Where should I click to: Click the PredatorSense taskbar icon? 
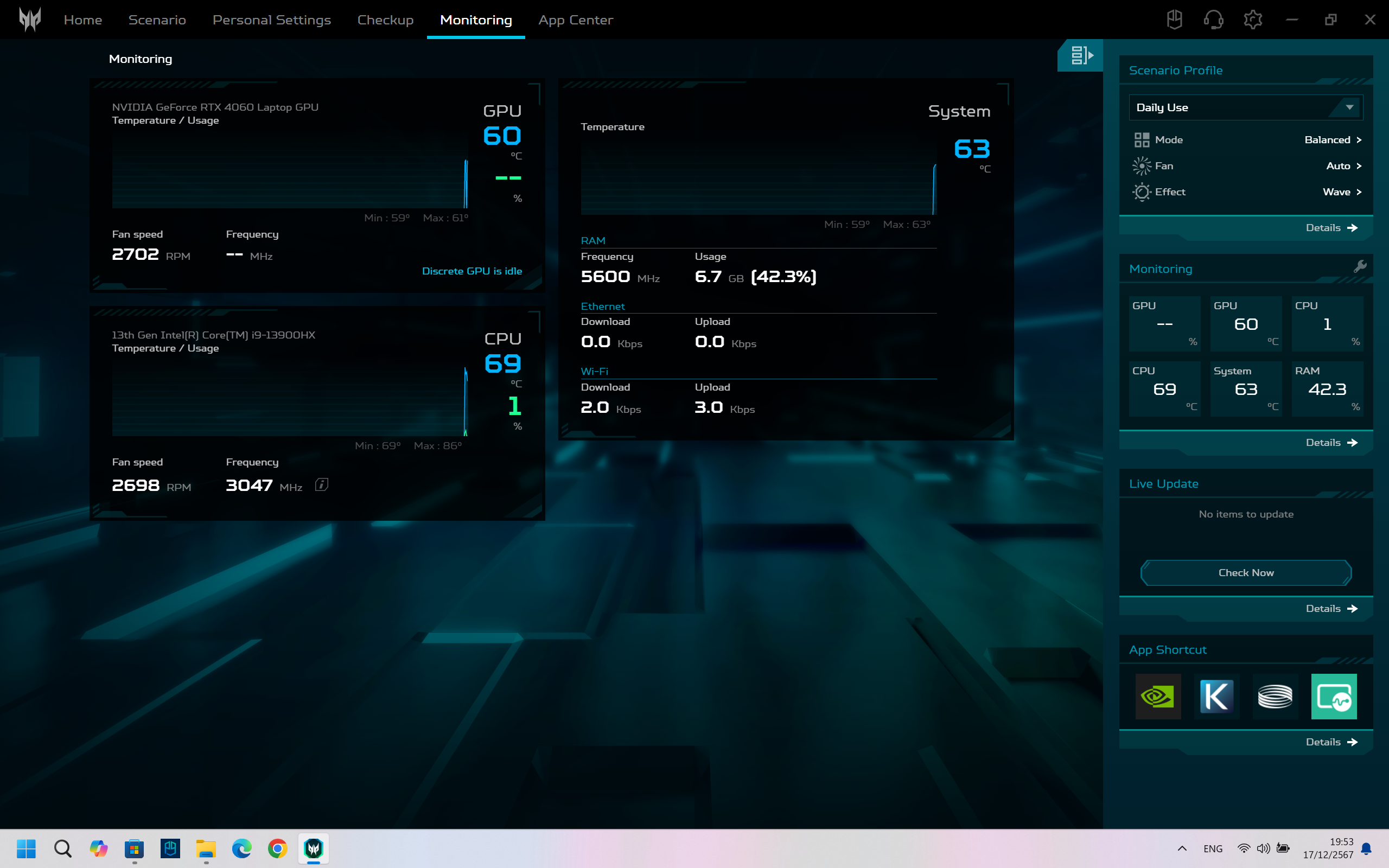314,848
